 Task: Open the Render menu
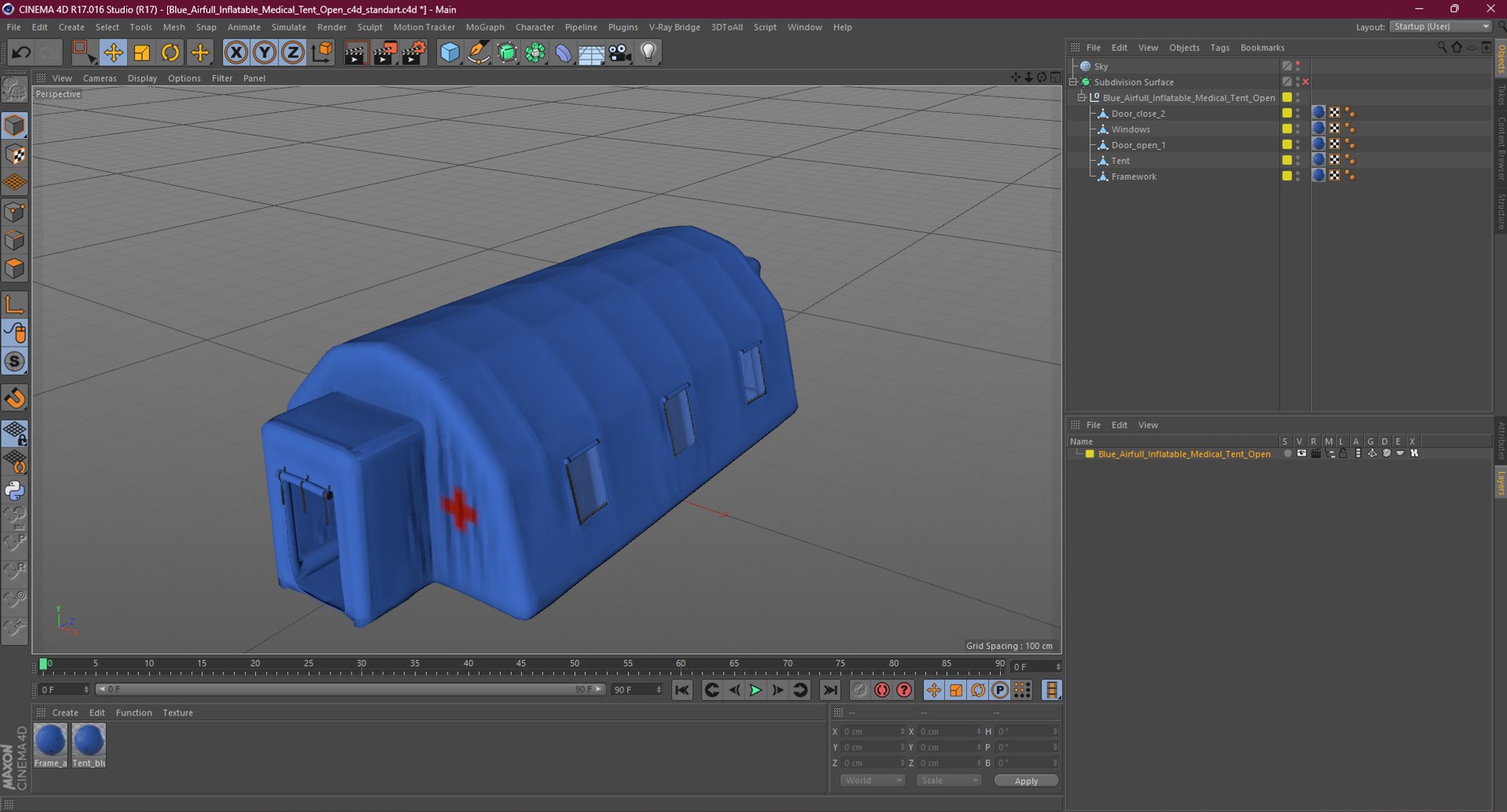click(331, 27)
